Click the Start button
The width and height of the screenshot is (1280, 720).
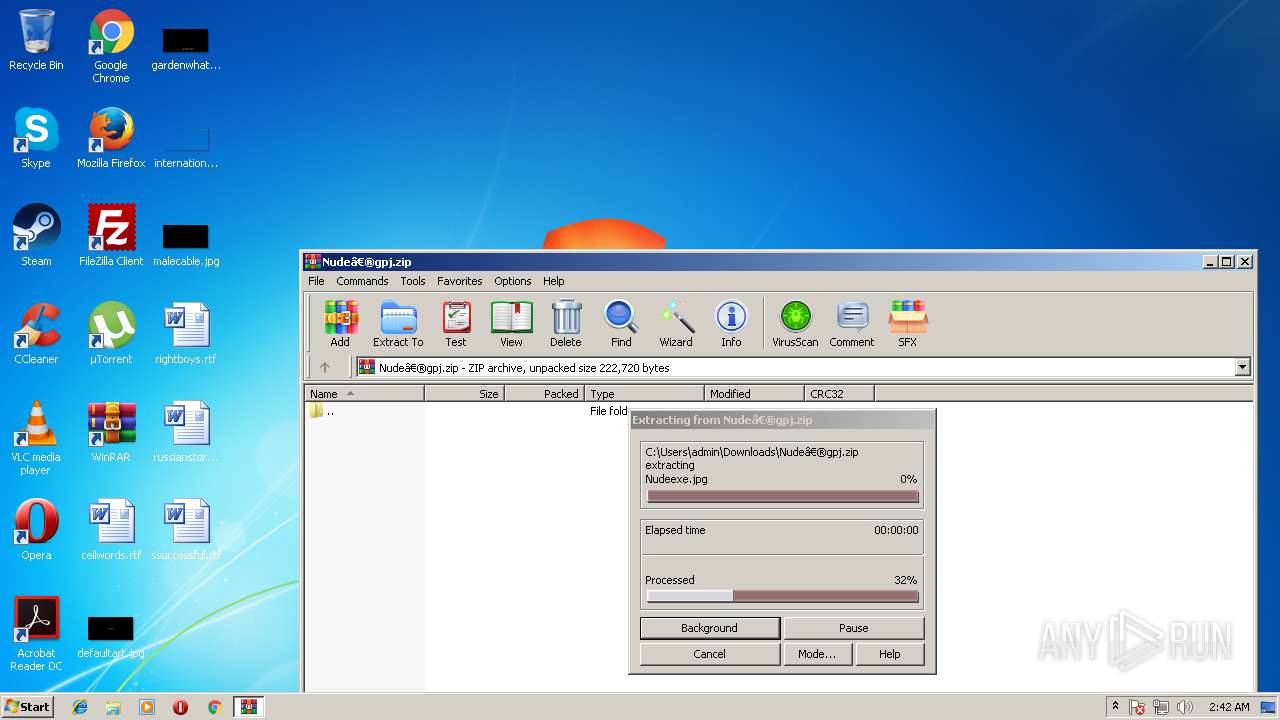tap(28, 706)
